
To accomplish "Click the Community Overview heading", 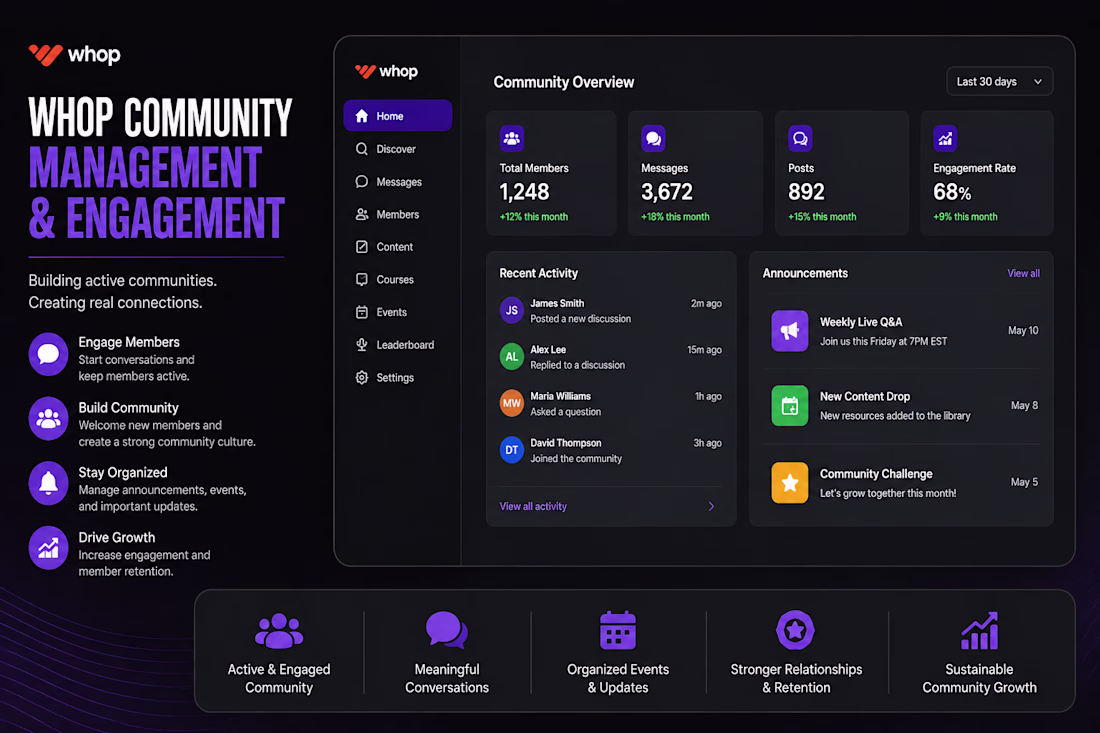I will click(x=563, y=82).
